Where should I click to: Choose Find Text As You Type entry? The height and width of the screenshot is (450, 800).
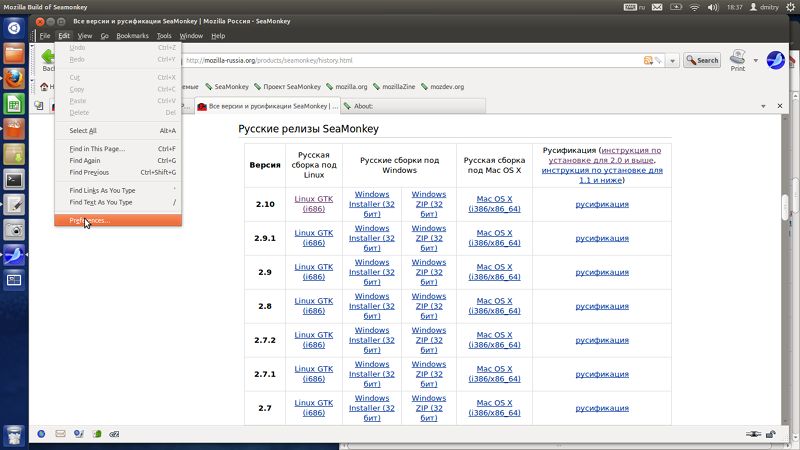tap(118, 203)
